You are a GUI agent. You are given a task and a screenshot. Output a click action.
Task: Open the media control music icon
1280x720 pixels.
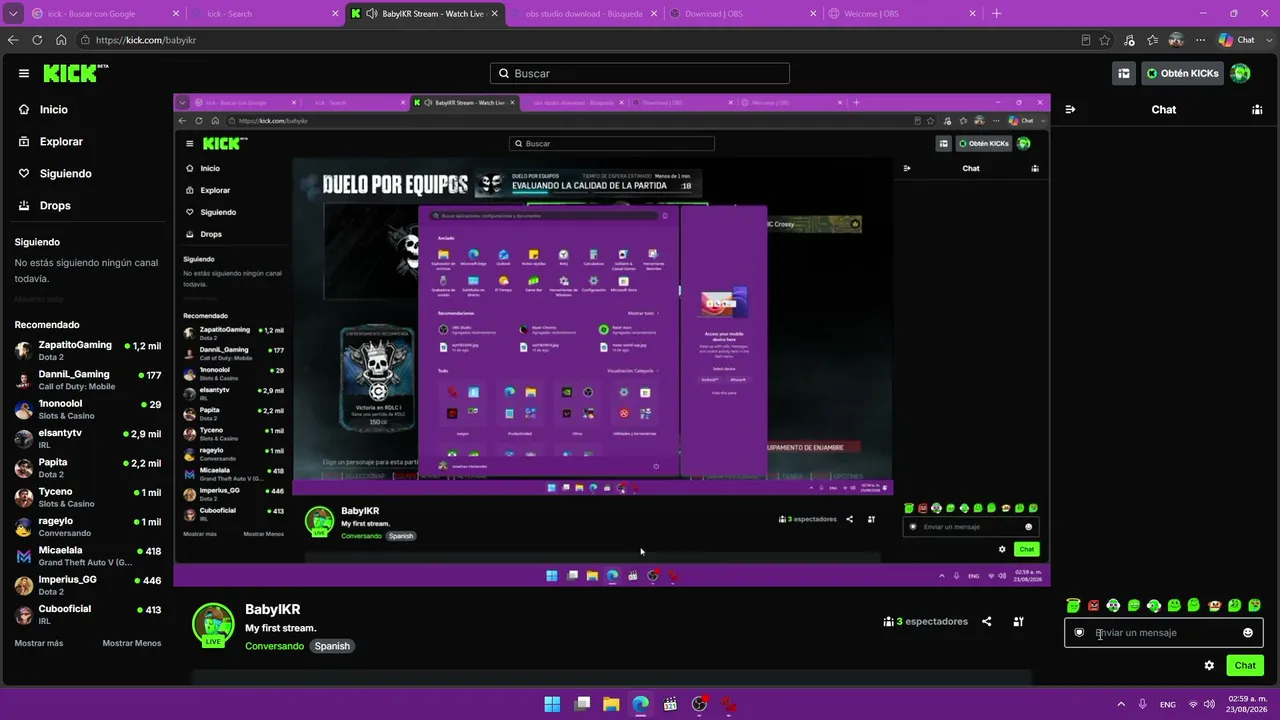pyautogui.click(x=1129, y=40)
